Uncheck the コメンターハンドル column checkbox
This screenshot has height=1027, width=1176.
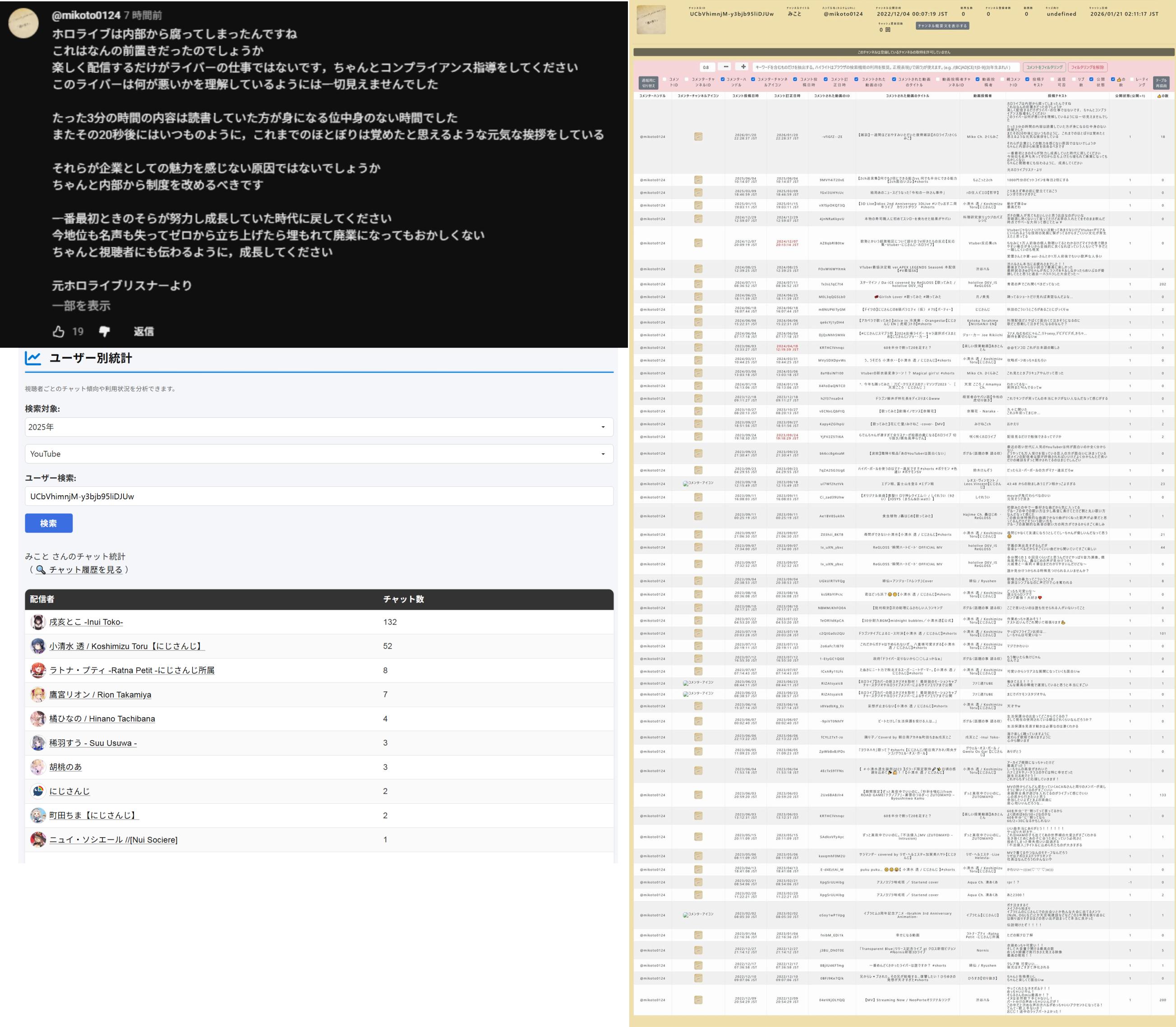coord(723,79)
